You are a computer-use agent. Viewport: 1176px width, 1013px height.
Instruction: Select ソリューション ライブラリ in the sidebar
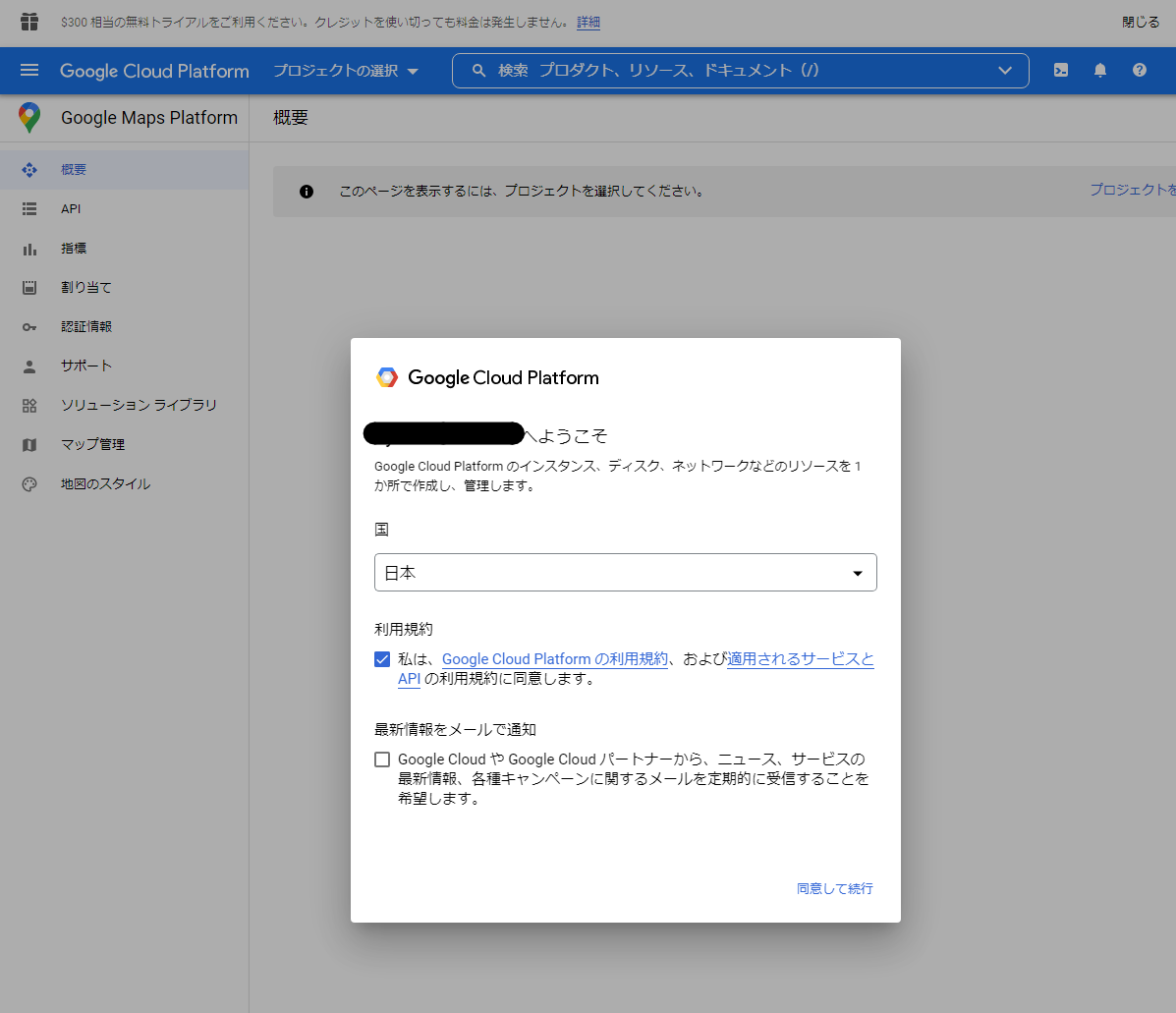pyautogui.click(x=125, y=406)
